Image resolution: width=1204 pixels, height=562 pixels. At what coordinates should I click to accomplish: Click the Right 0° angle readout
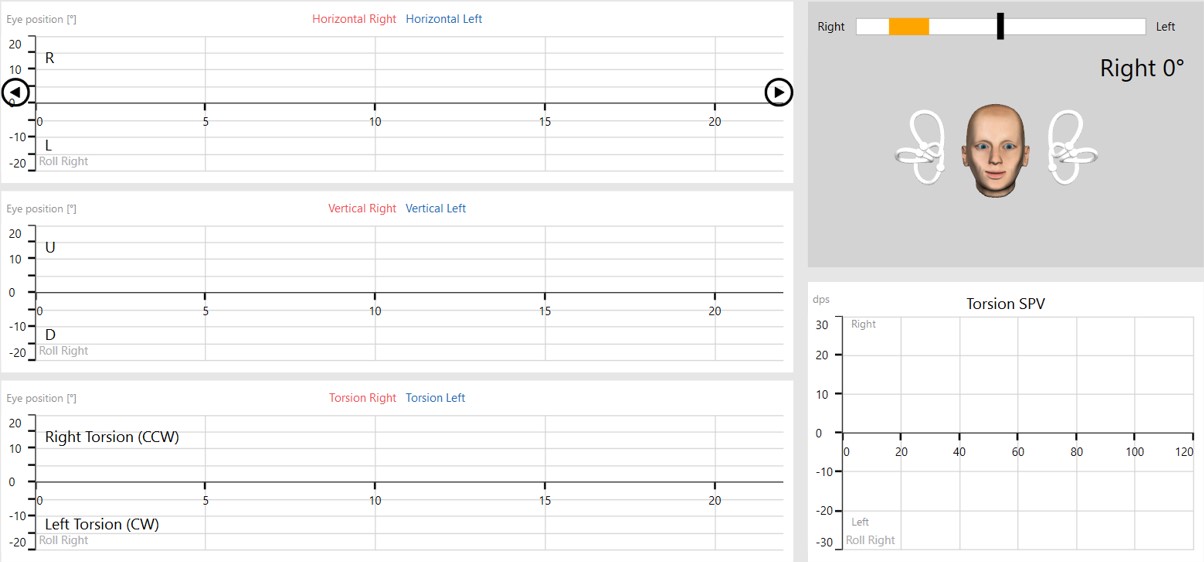[1141, 68]
